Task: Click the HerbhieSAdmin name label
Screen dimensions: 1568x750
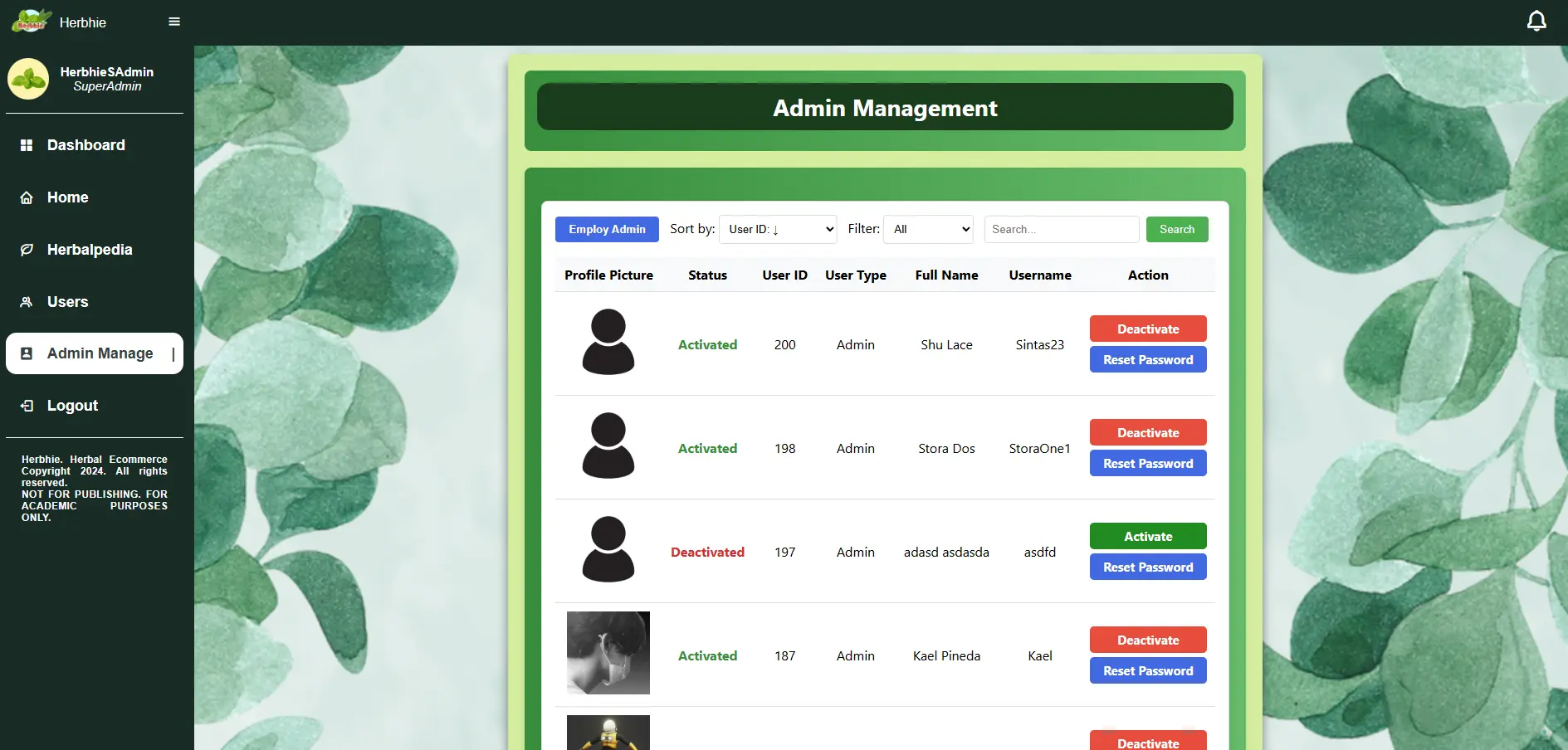Action: click(x=106, y=71)
